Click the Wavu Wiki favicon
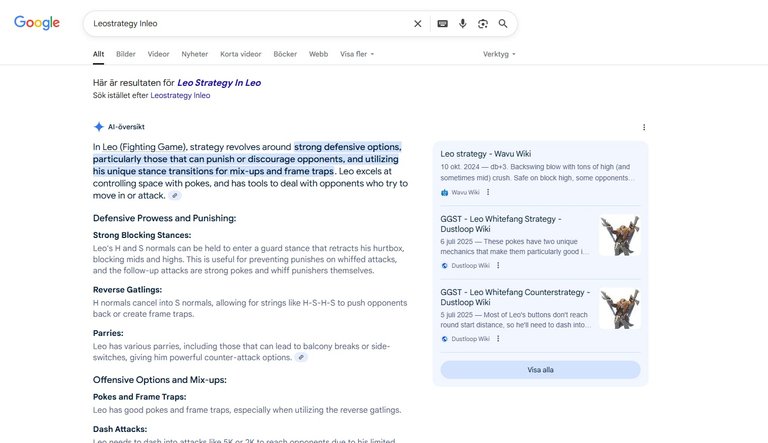This screenshot has width=768, height=443. click(x=444, y=193)
